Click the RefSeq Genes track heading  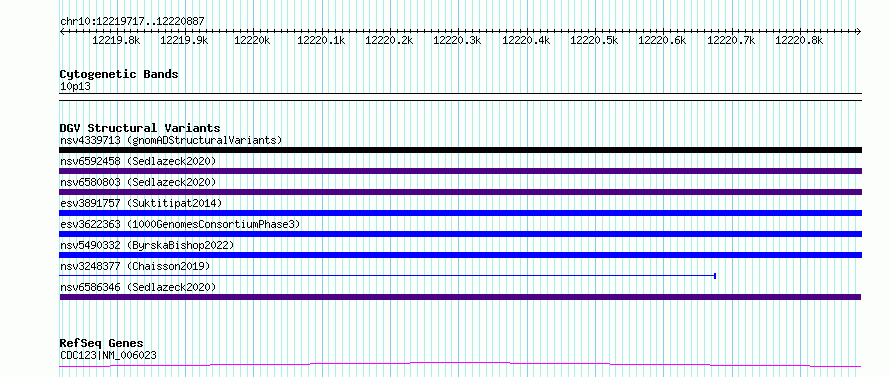coord(102,344)
